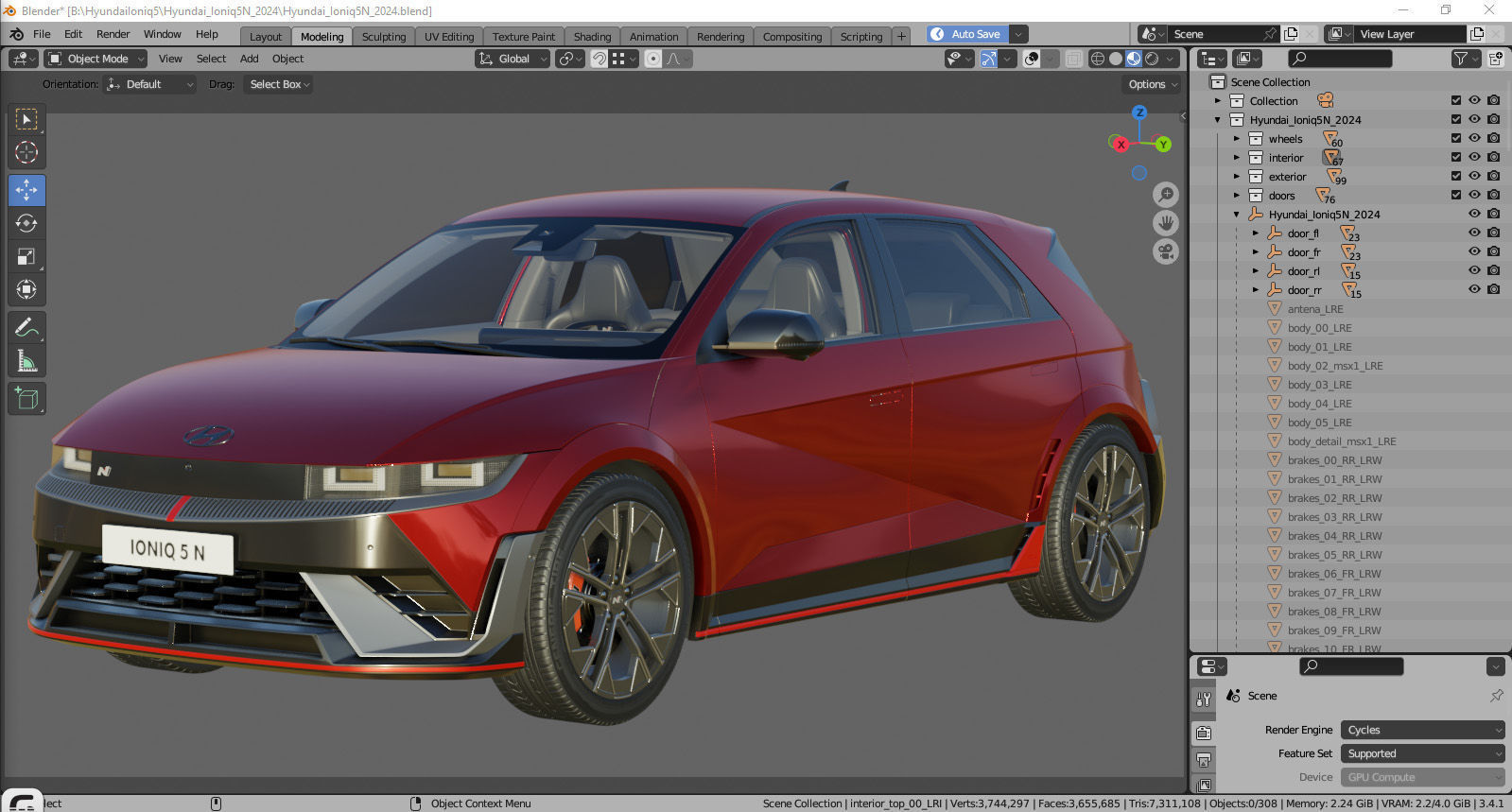The image size is (1512, 812).
Task: Activate the Scale tool
Action: pos(26,256)
